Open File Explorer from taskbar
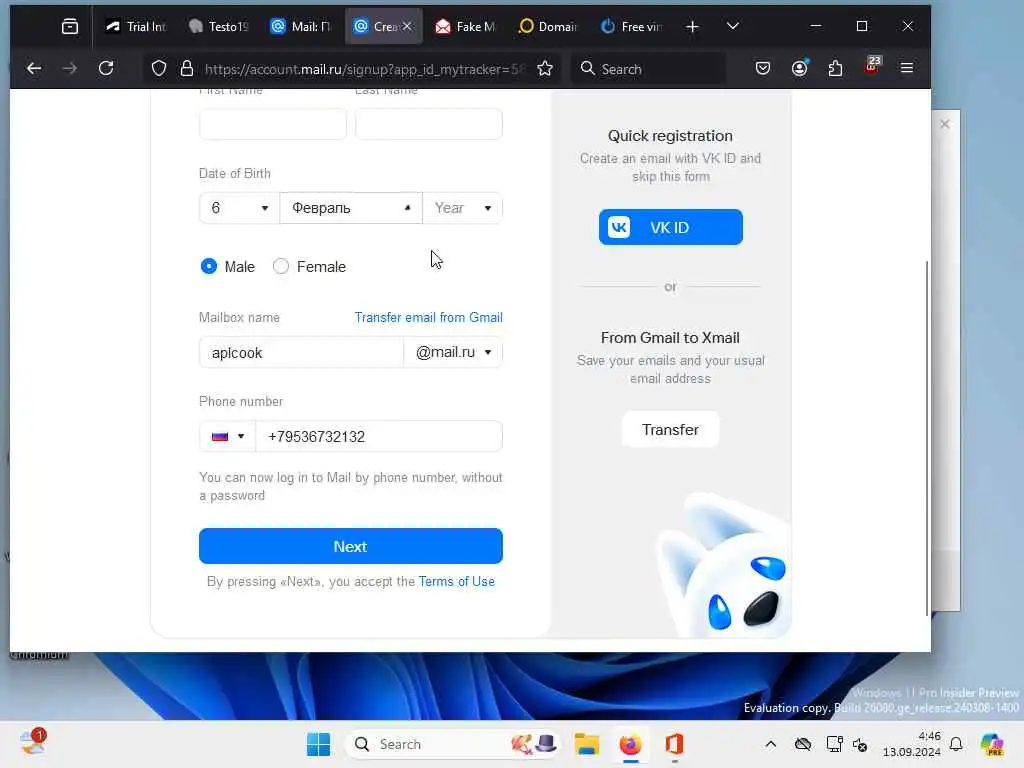 point(586,744)
